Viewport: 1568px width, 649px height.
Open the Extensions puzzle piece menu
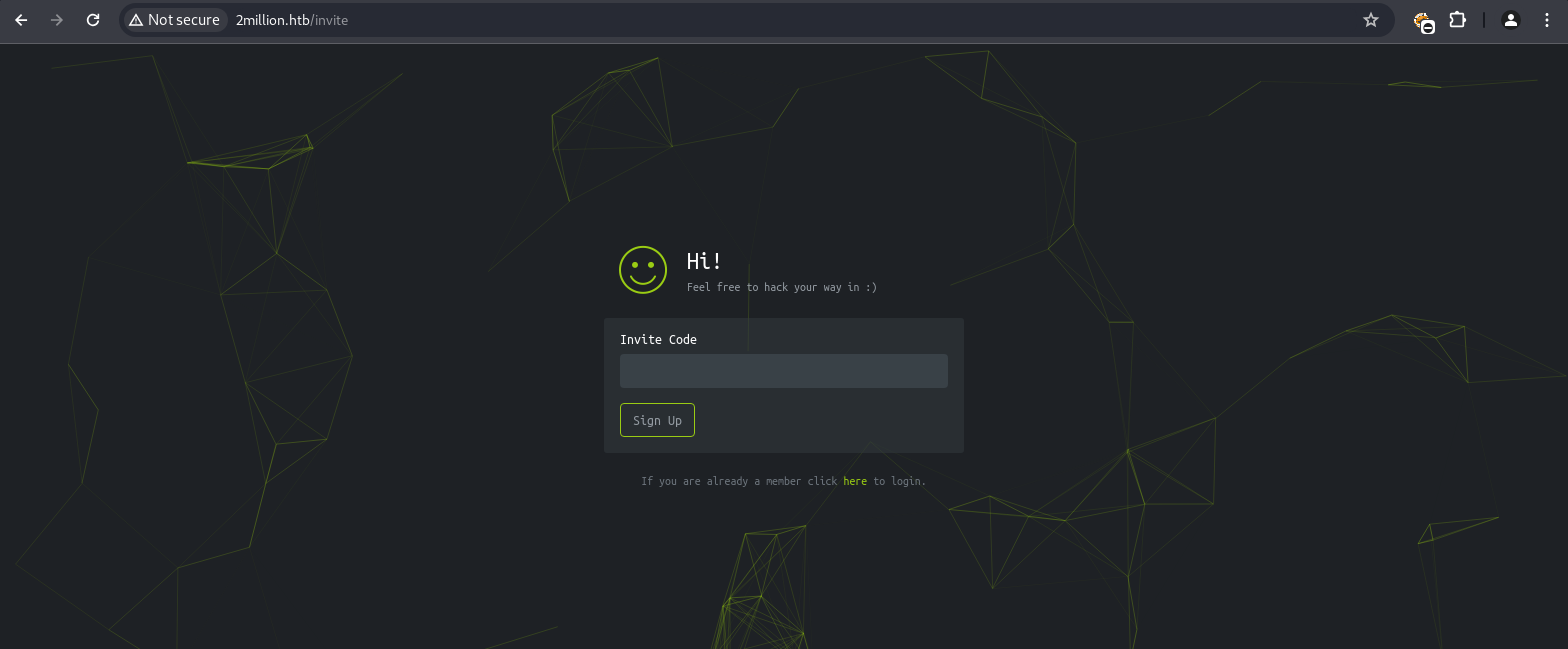point(1457,20)
